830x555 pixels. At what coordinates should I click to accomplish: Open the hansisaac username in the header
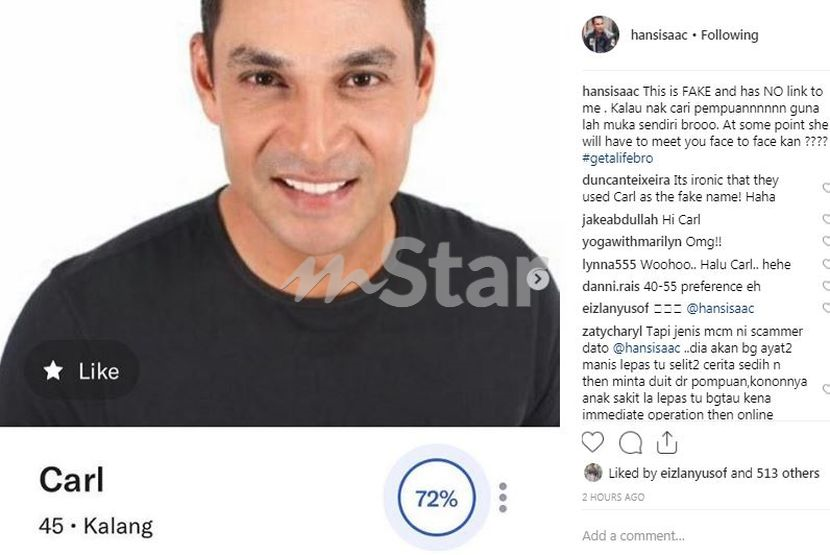coord(658,35)
